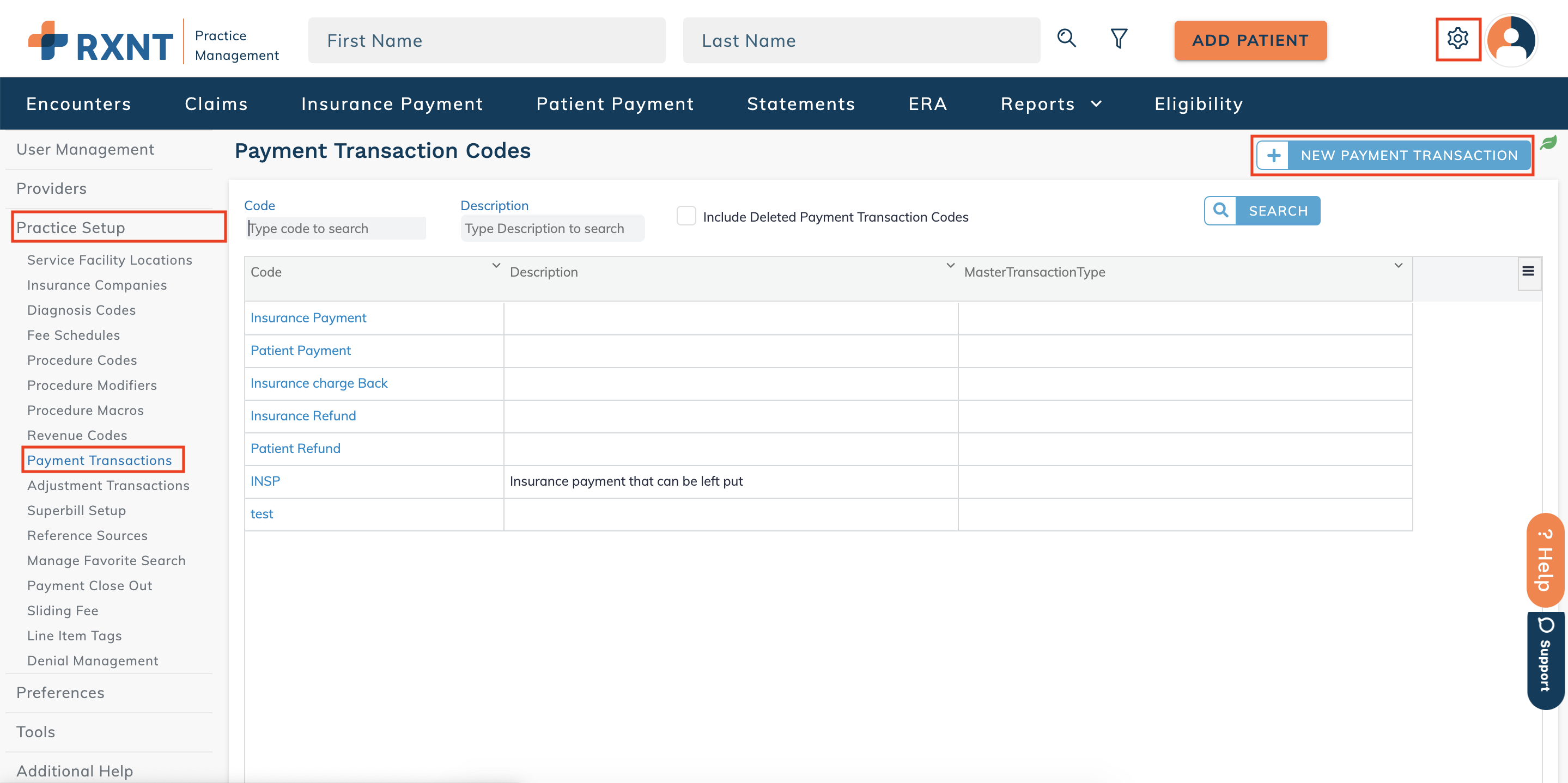Focus the First Name search field
1568x783 pixels.
487,40
